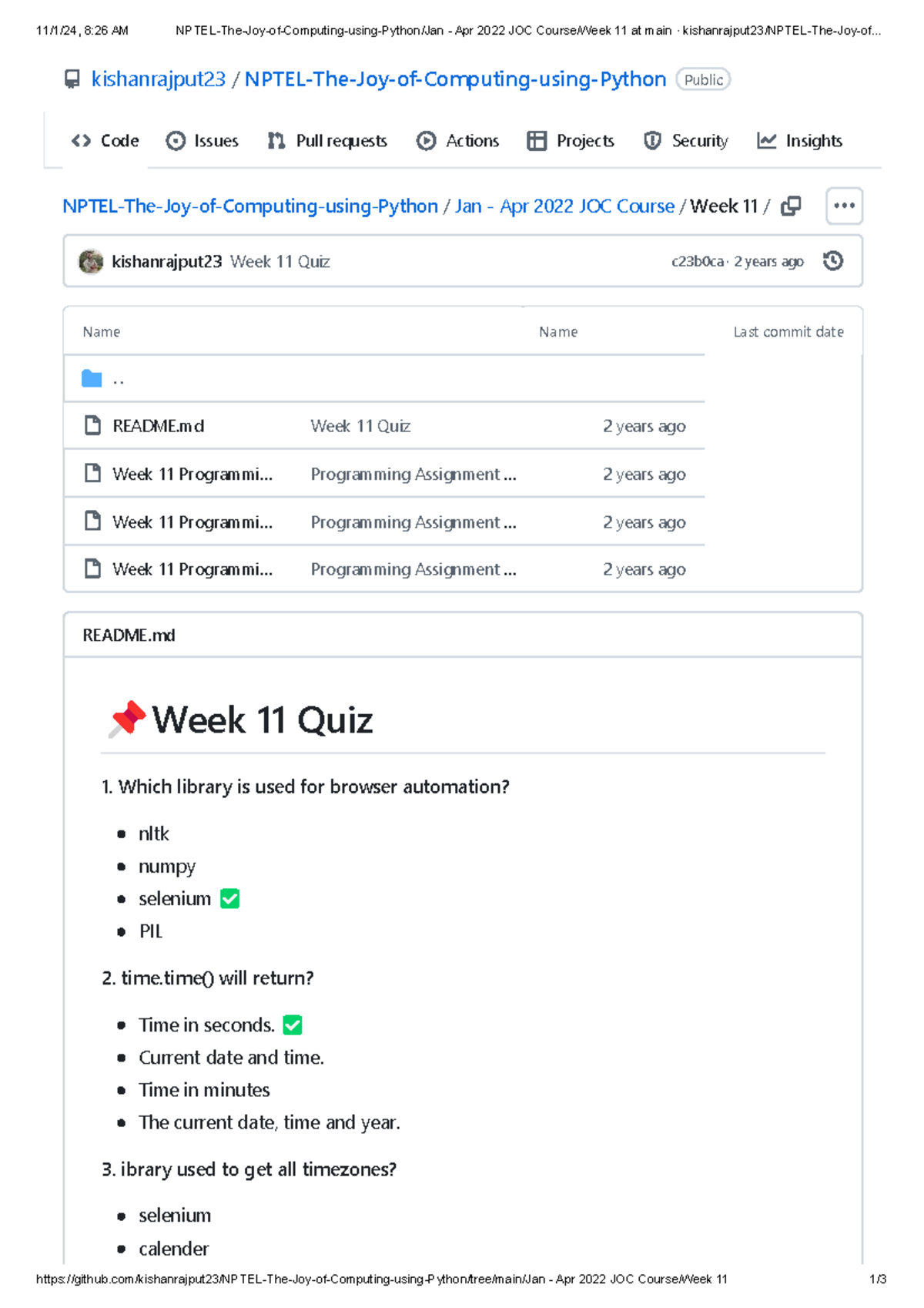Click the c23b0ca commit hash
The image size is (924, 1308).
pos(697,262)
